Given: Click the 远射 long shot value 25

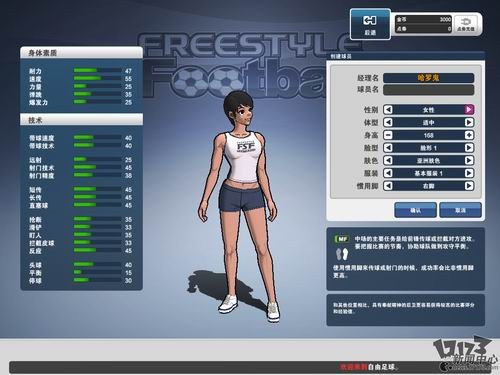Looking at the screenshot, I should pyautogui.click(x=128, y=160).
